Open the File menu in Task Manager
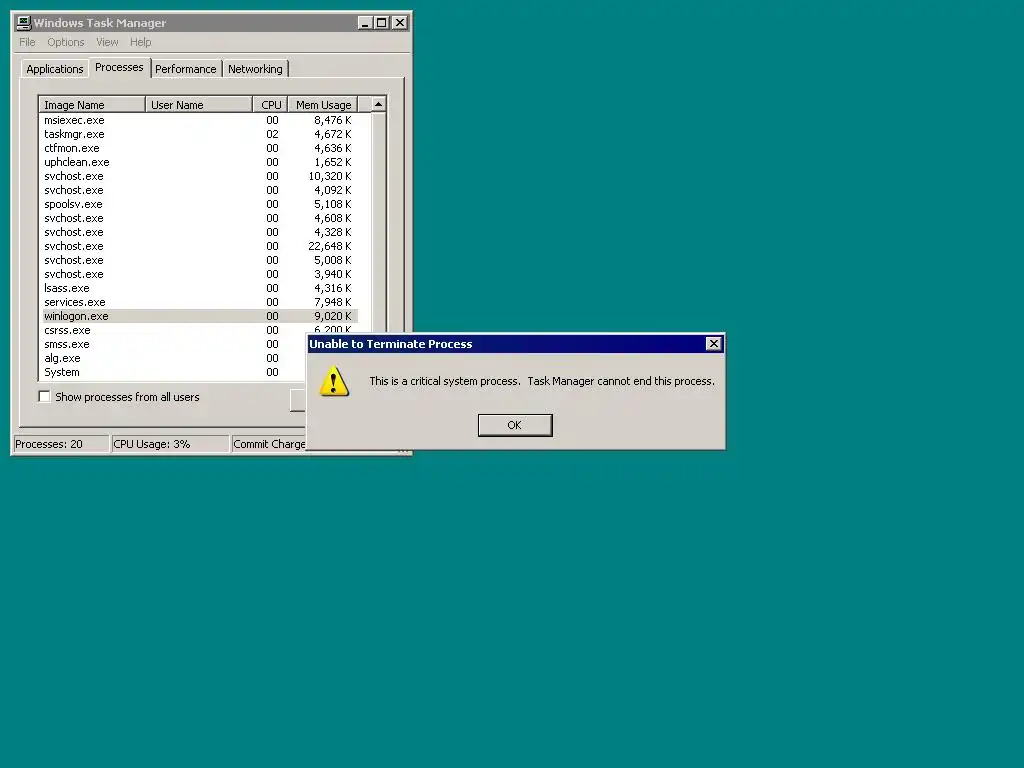The width and height of the screenshot is (1024, 768). pos(27,42)
